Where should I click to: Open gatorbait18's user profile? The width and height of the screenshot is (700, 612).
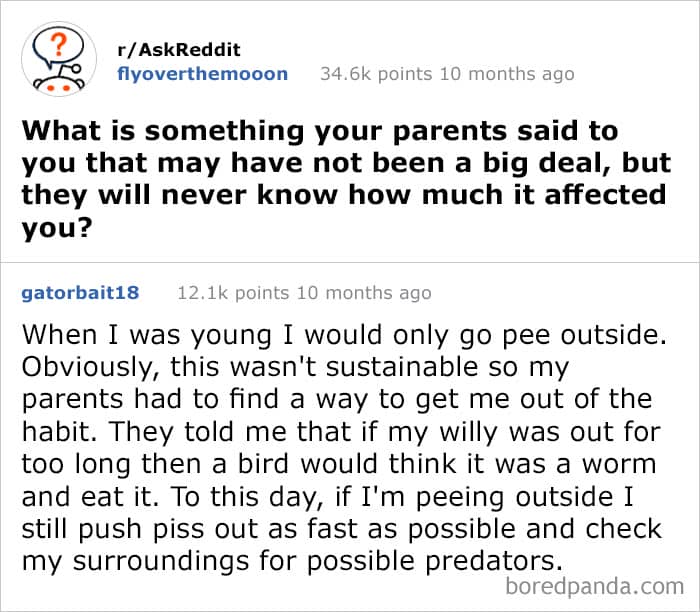tap(80, 293)
